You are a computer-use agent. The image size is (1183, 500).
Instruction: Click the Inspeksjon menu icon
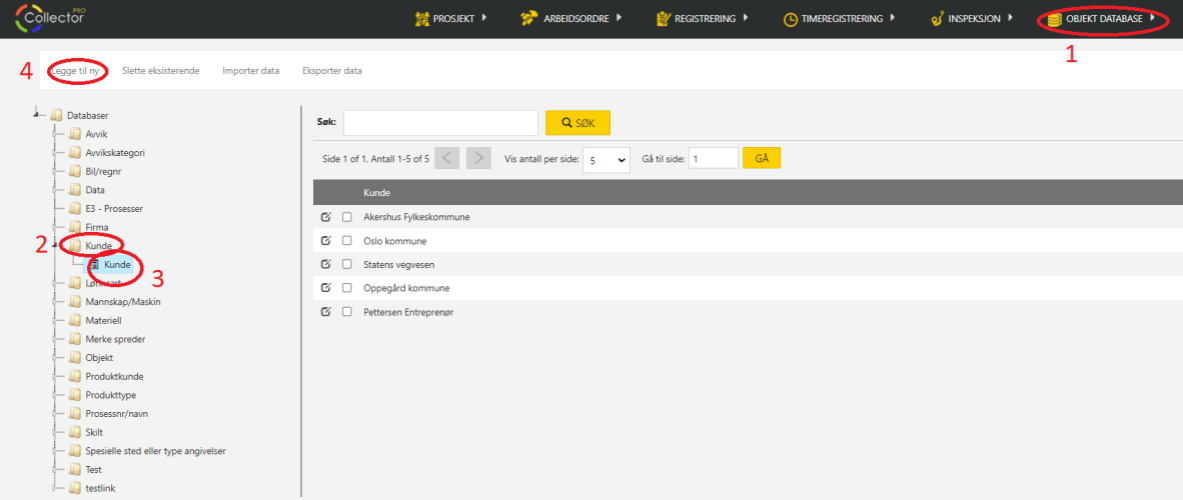click(x=938, y=19)
